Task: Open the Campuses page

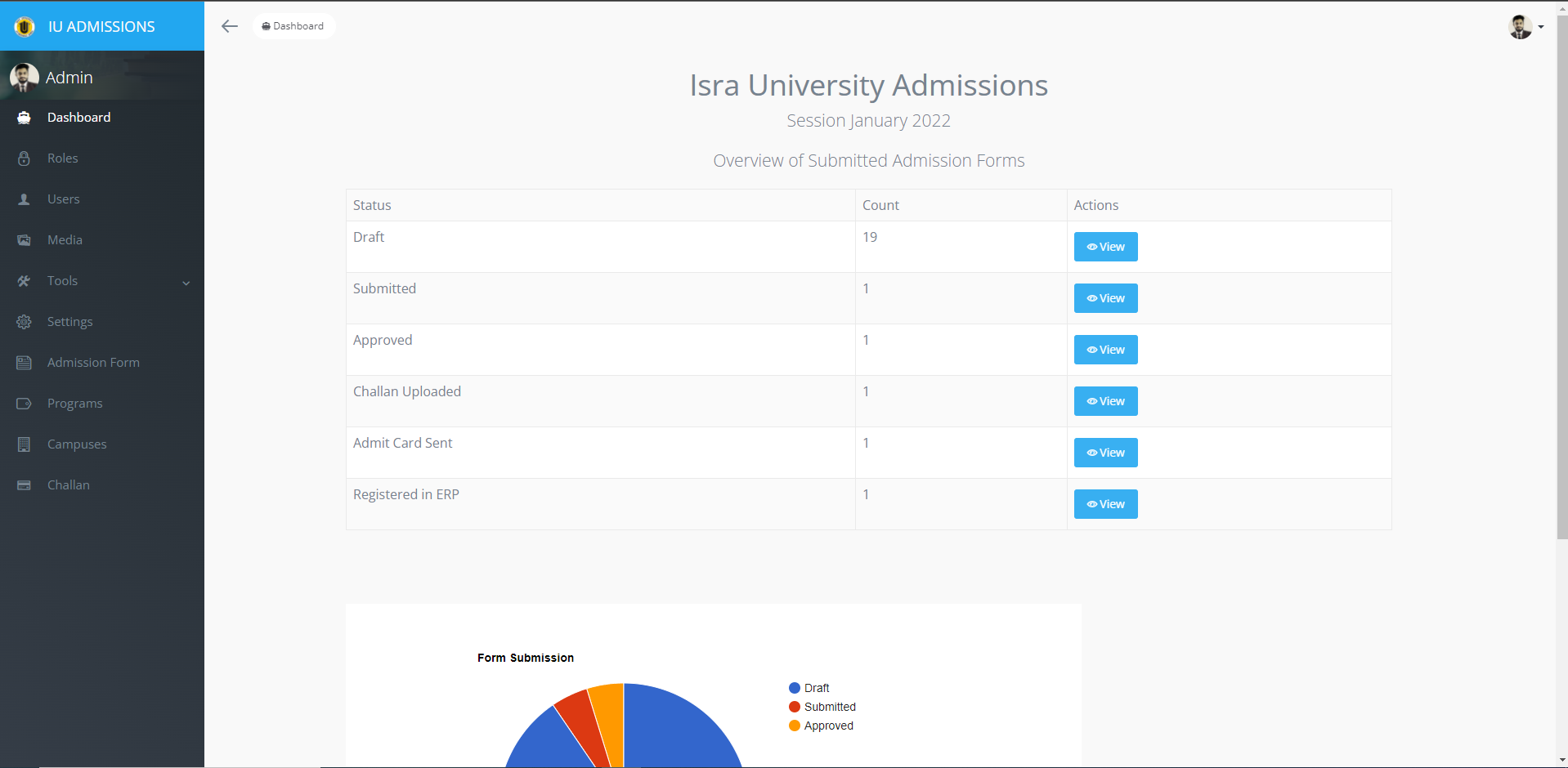Action: 102,444
